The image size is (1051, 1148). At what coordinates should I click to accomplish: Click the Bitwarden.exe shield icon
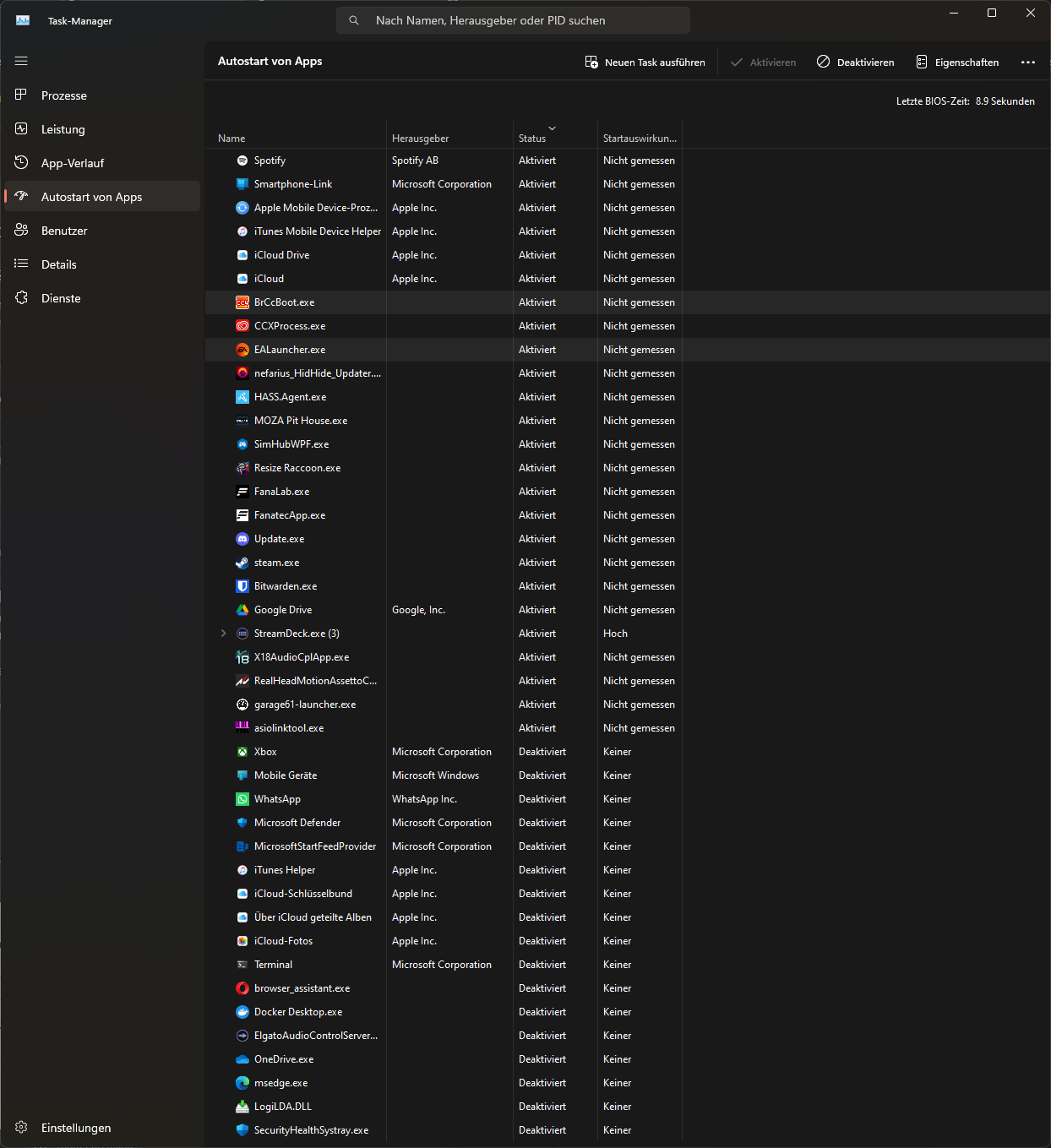[x=242, y=586]
